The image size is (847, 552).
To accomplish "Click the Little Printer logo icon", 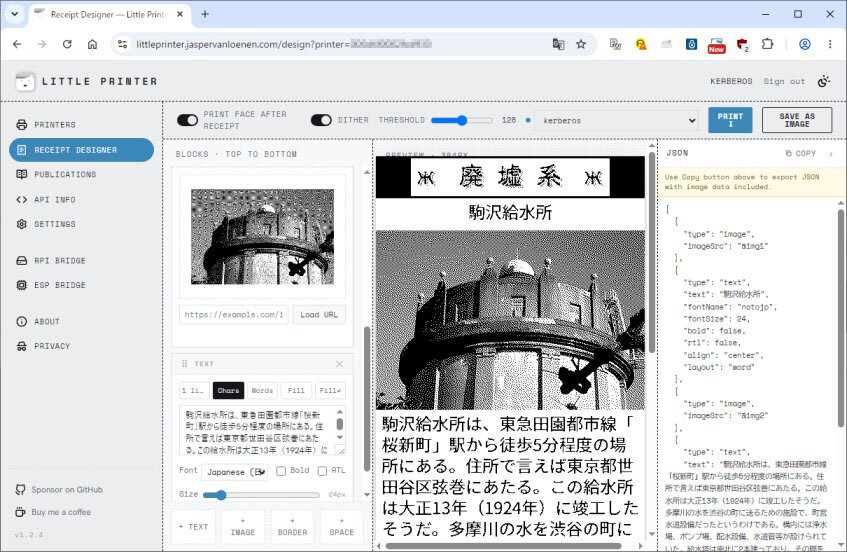I will point(25,81).
